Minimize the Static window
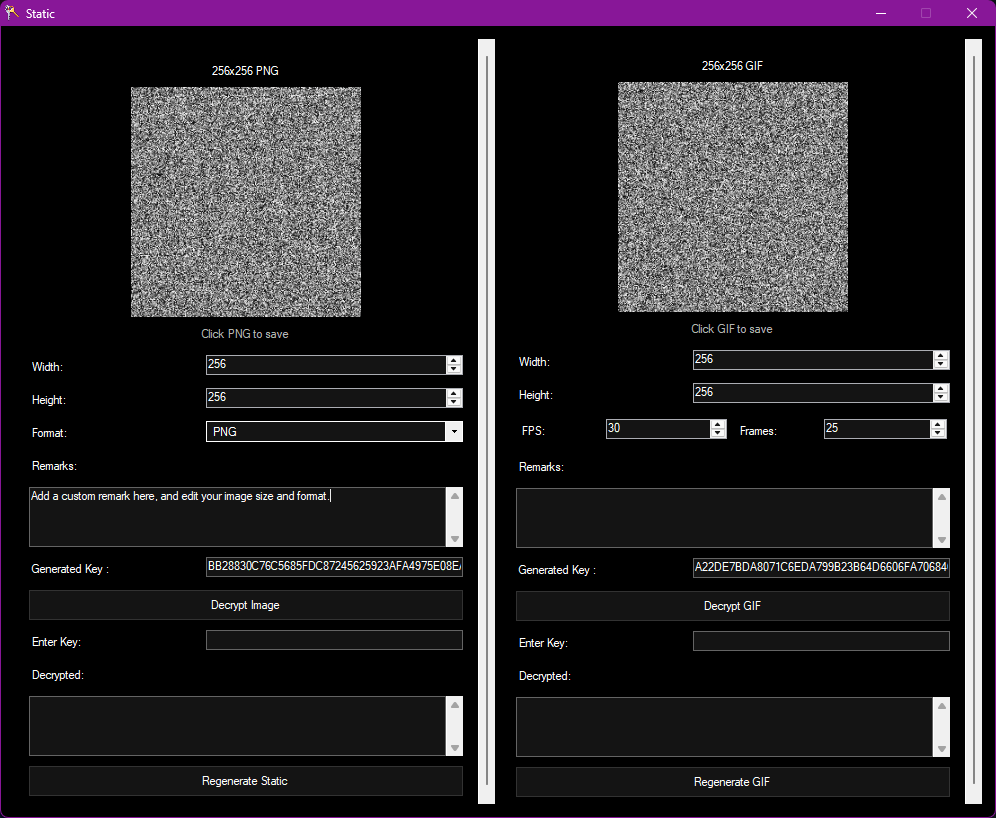 (x=881, y=13)
